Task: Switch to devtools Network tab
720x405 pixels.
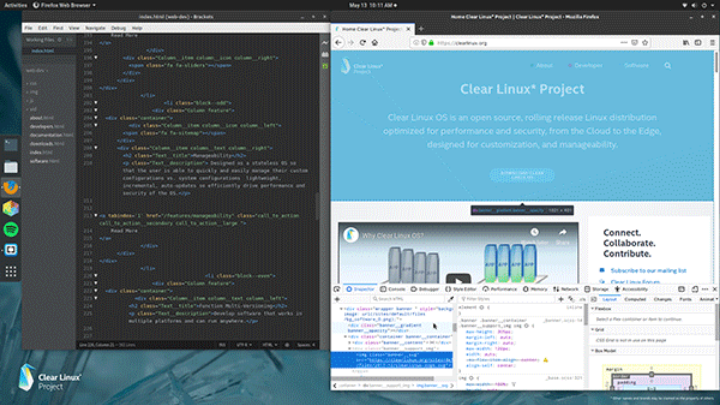Action: pyautogui.click(x=566, y=289)
